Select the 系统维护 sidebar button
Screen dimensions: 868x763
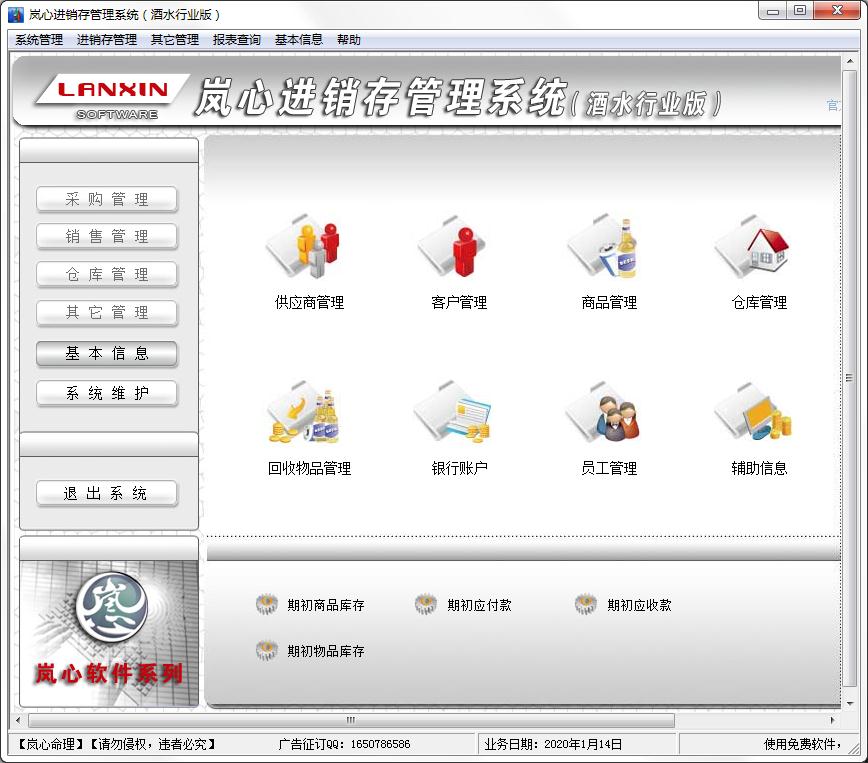[x=107, y=393]
